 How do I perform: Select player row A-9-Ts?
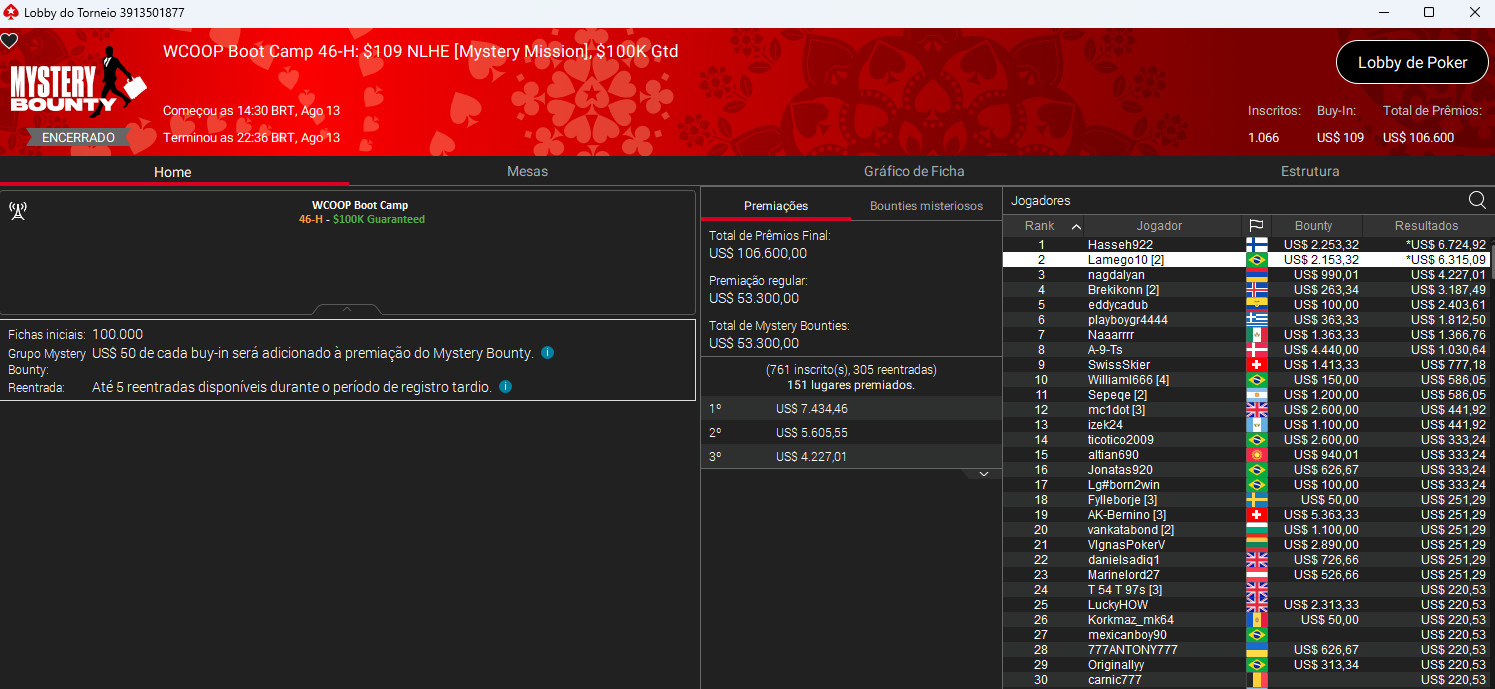[1246, 350]
